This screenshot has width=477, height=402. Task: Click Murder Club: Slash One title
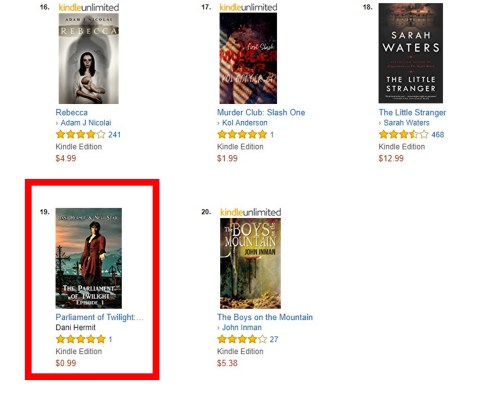coord(261,112)
